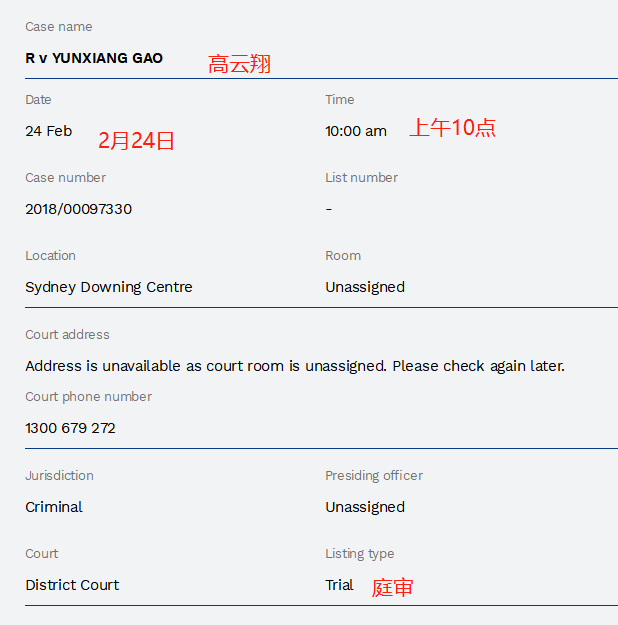Viewport: 618px width, 625px height.
Task: Click the Presiding officer label
Action: [374, 476]
